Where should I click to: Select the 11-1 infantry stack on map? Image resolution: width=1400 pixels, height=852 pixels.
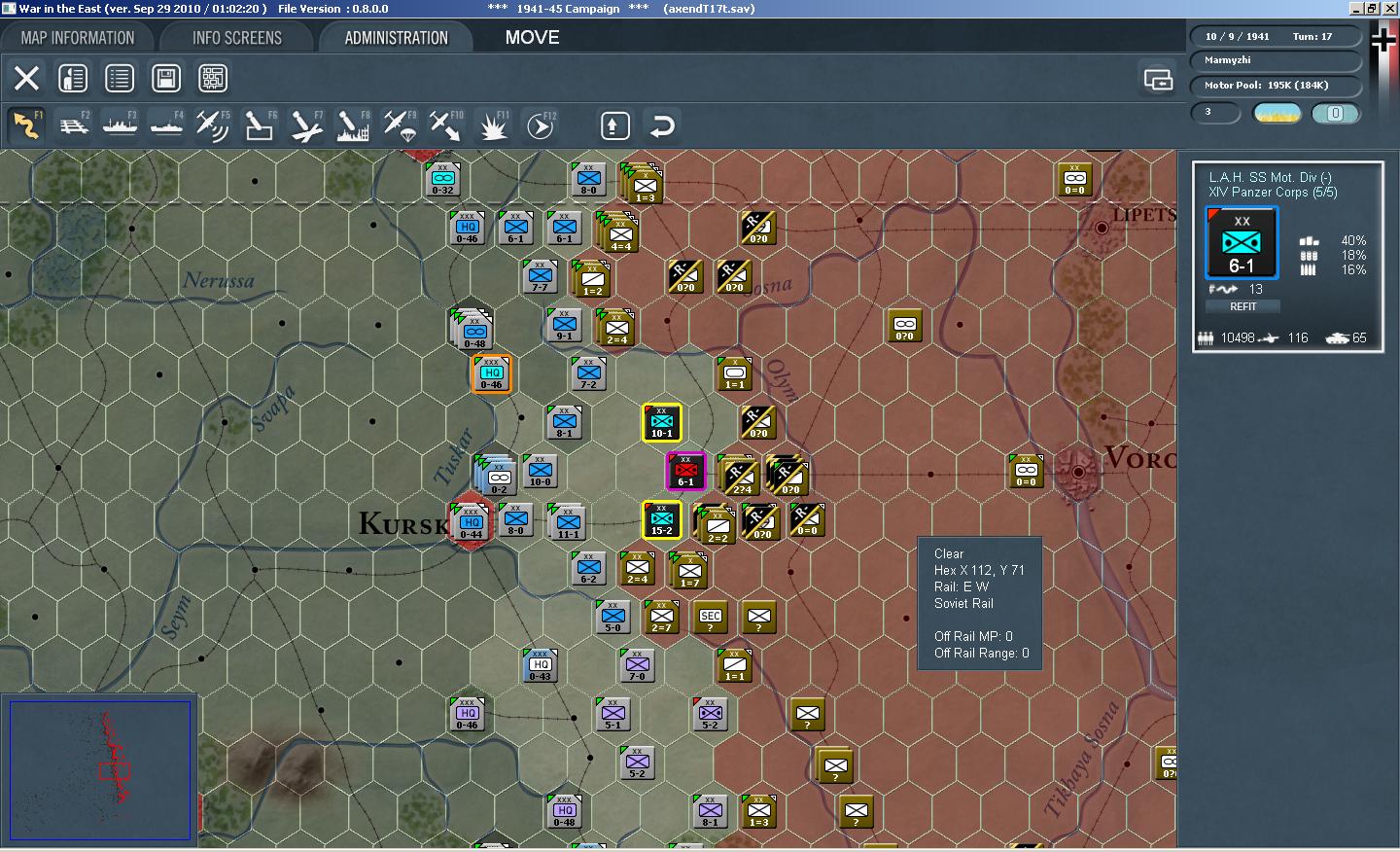tap(568, 522)
